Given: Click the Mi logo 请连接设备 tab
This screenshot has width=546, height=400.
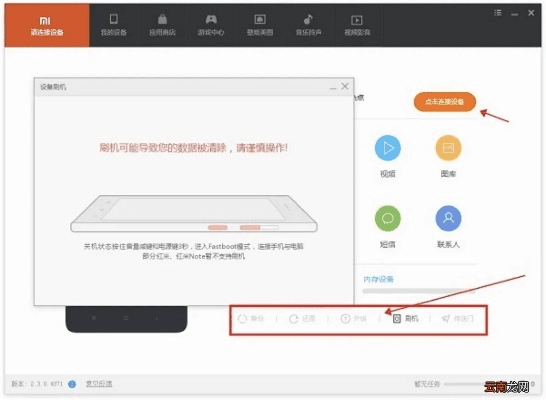Looking at the screenshot, I should point(47,25).
